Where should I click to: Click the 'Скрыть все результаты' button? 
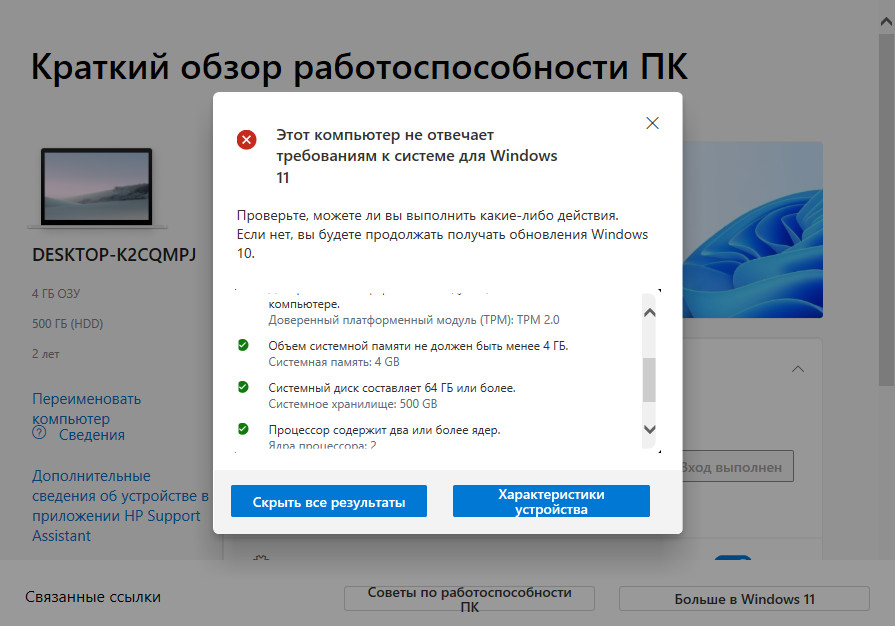(x=329, y=502)
